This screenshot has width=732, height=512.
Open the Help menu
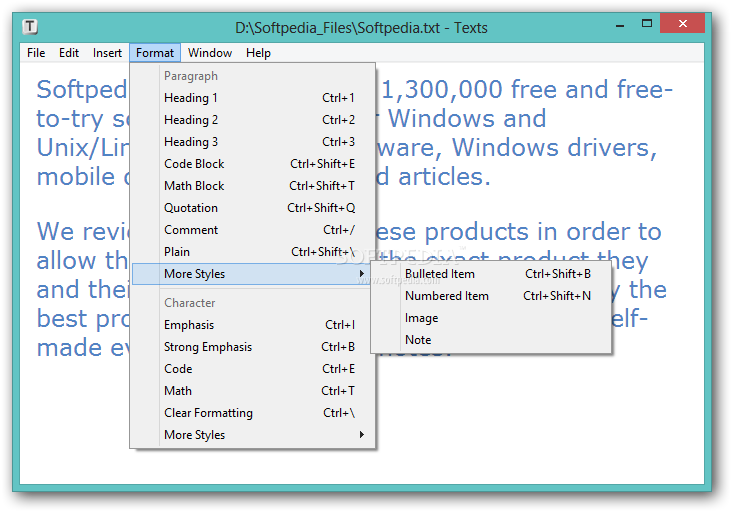coord(258,53)
